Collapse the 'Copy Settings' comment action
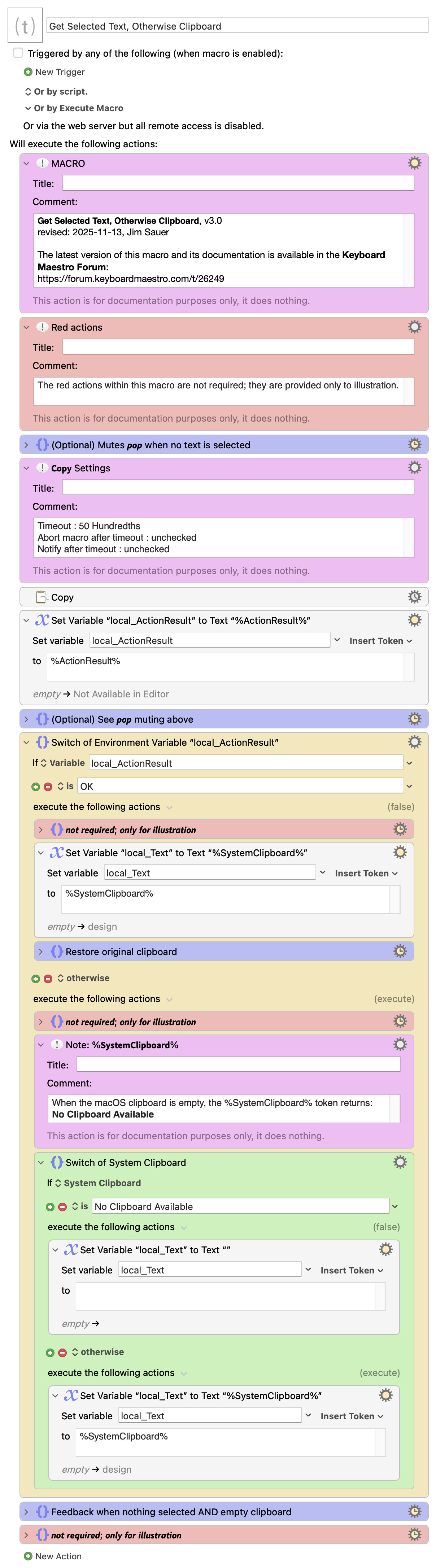436x1568 pixels. click(26, 468)
